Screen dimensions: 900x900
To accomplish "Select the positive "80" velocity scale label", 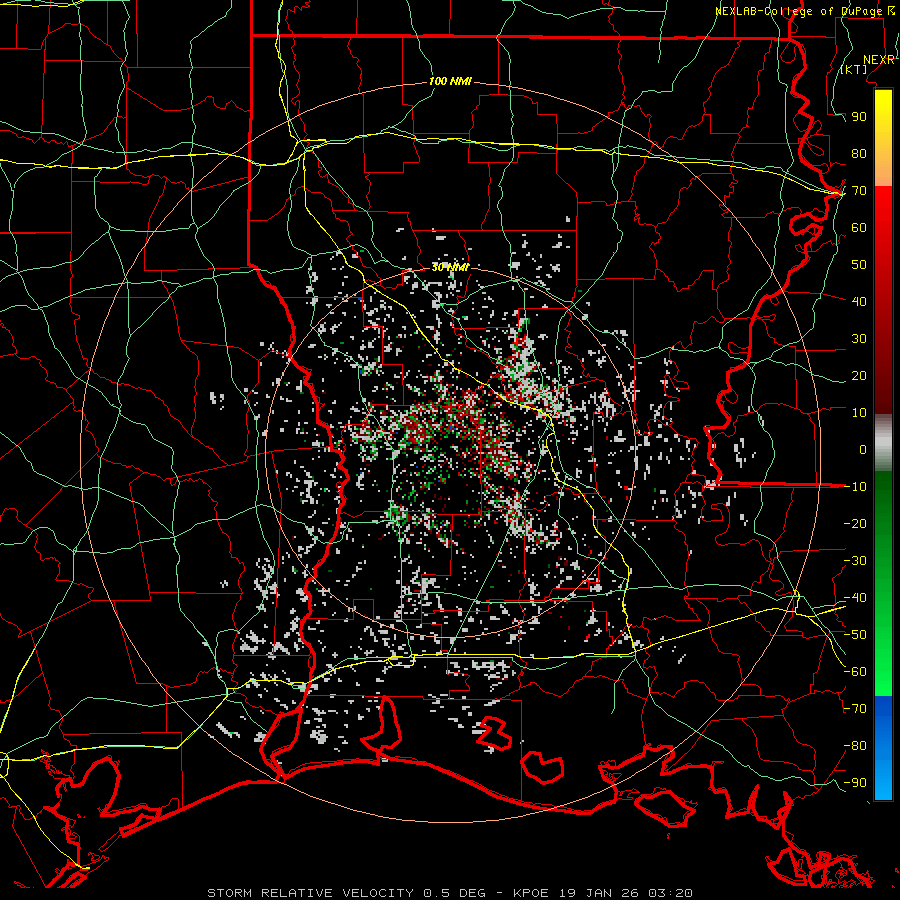I will pyautogui.click(x=859, y=154).
